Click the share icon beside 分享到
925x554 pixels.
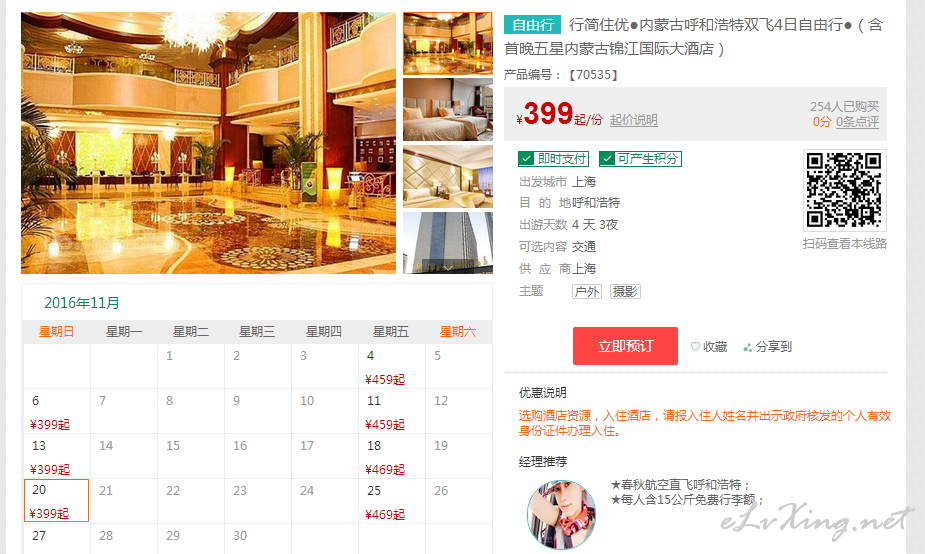point(747,348)
